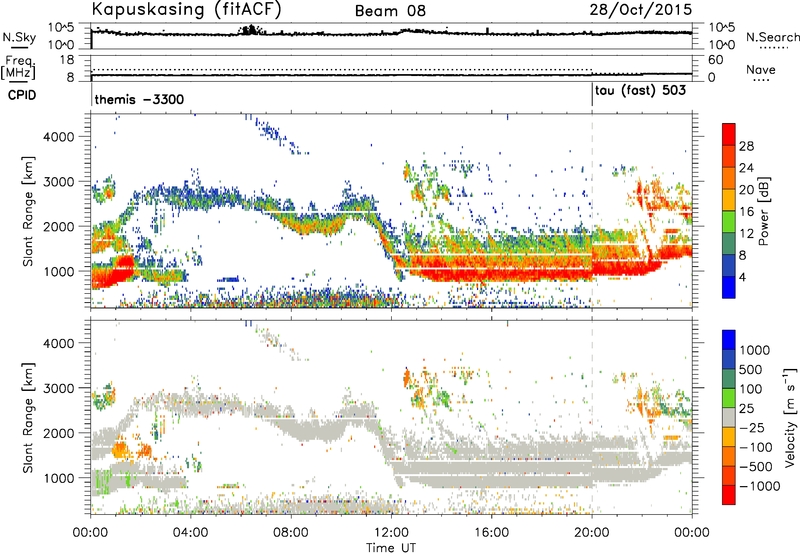Click the '1000' velocity colorbar tick value

pyautogui.click(x=754, y=350)
